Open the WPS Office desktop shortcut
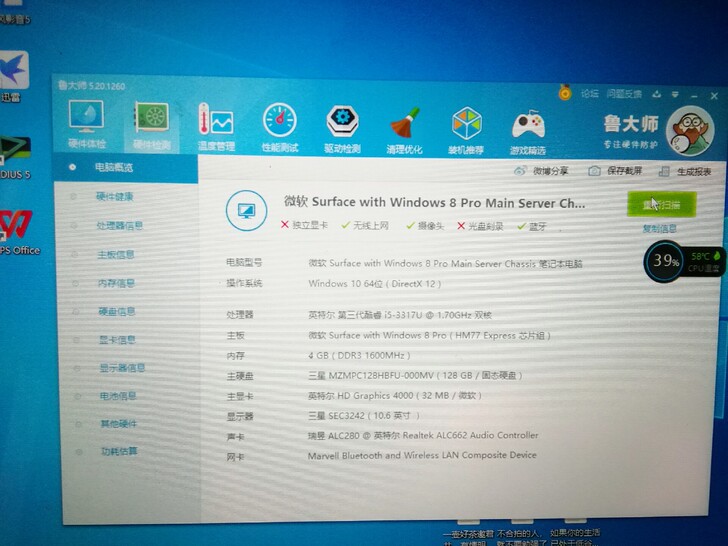Screen dimensions: 728x546 tap(19, 232)
